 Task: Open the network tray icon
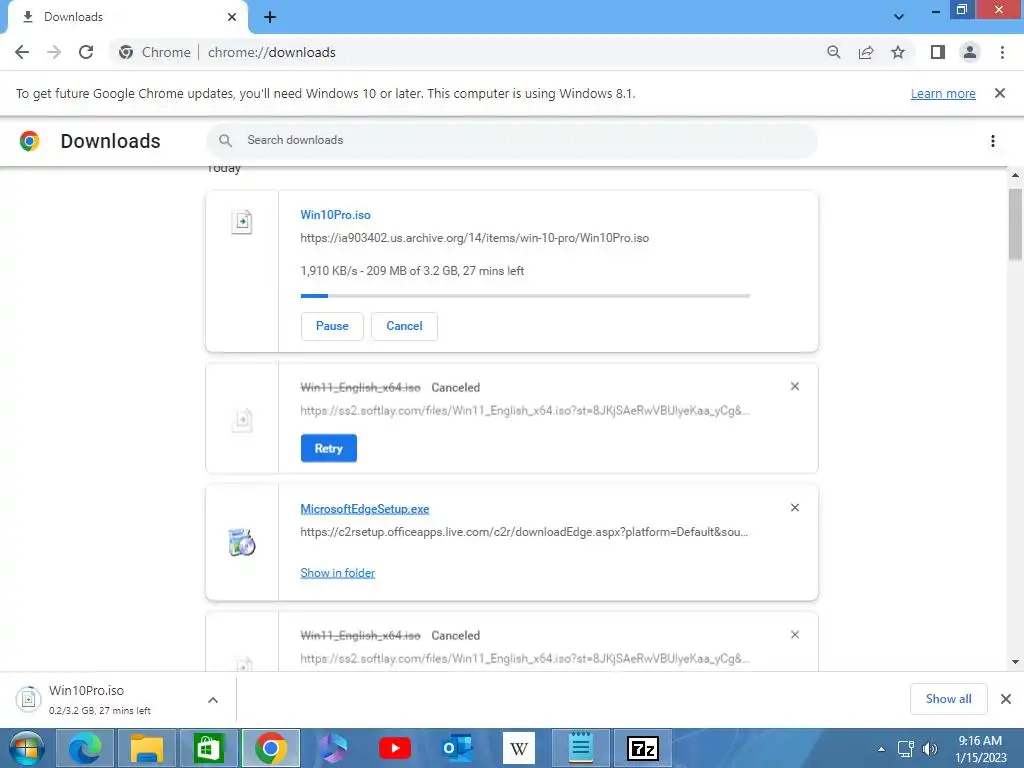click(x=906, y=749)
